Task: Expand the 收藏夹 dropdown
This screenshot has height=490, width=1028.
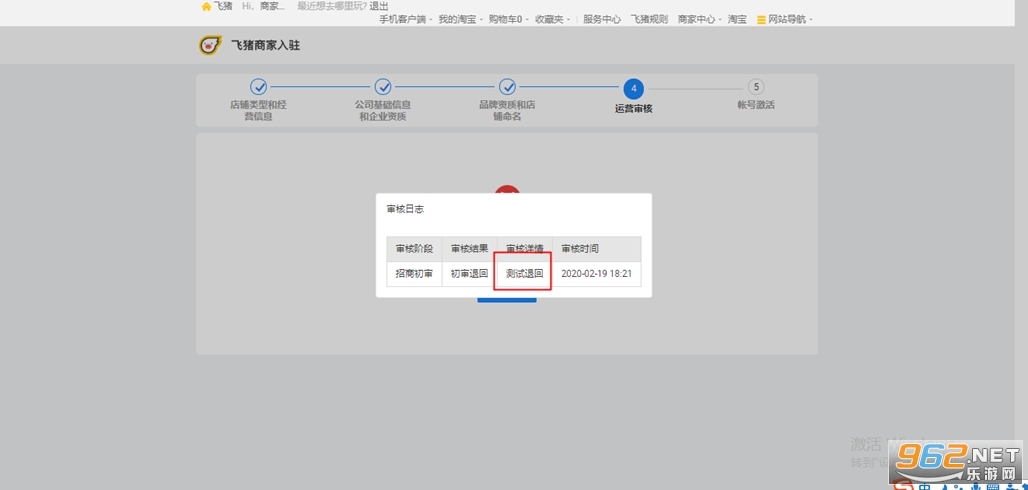Action: pos(552,19)
